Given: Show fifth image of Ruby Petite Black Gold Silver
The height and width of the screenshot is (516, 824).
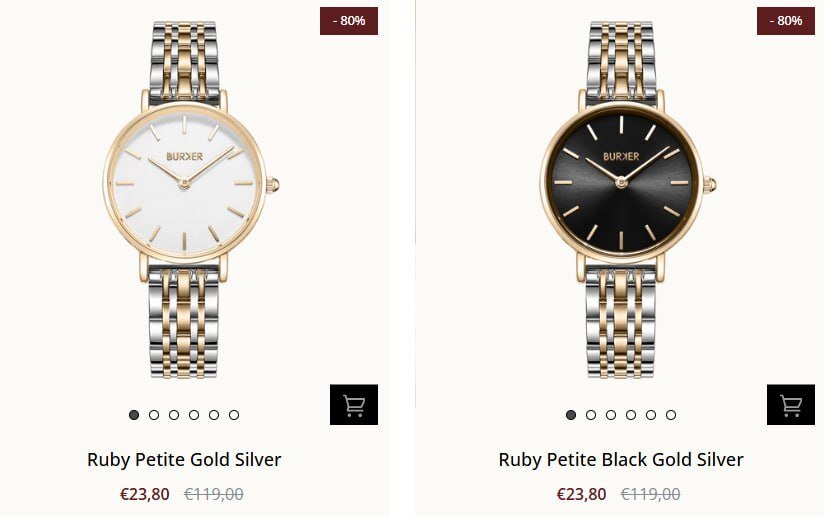Looking at the screenshot, I should pos(651,415).
